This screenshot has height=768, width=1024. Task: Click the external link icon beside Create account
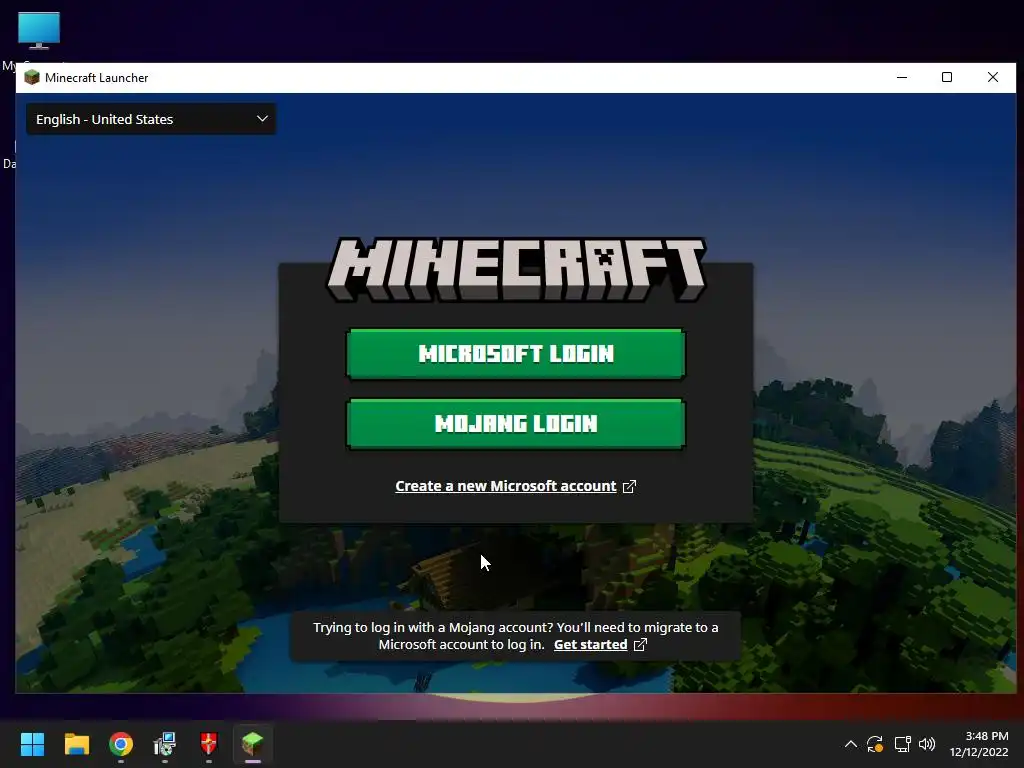[x=629, y=487]
